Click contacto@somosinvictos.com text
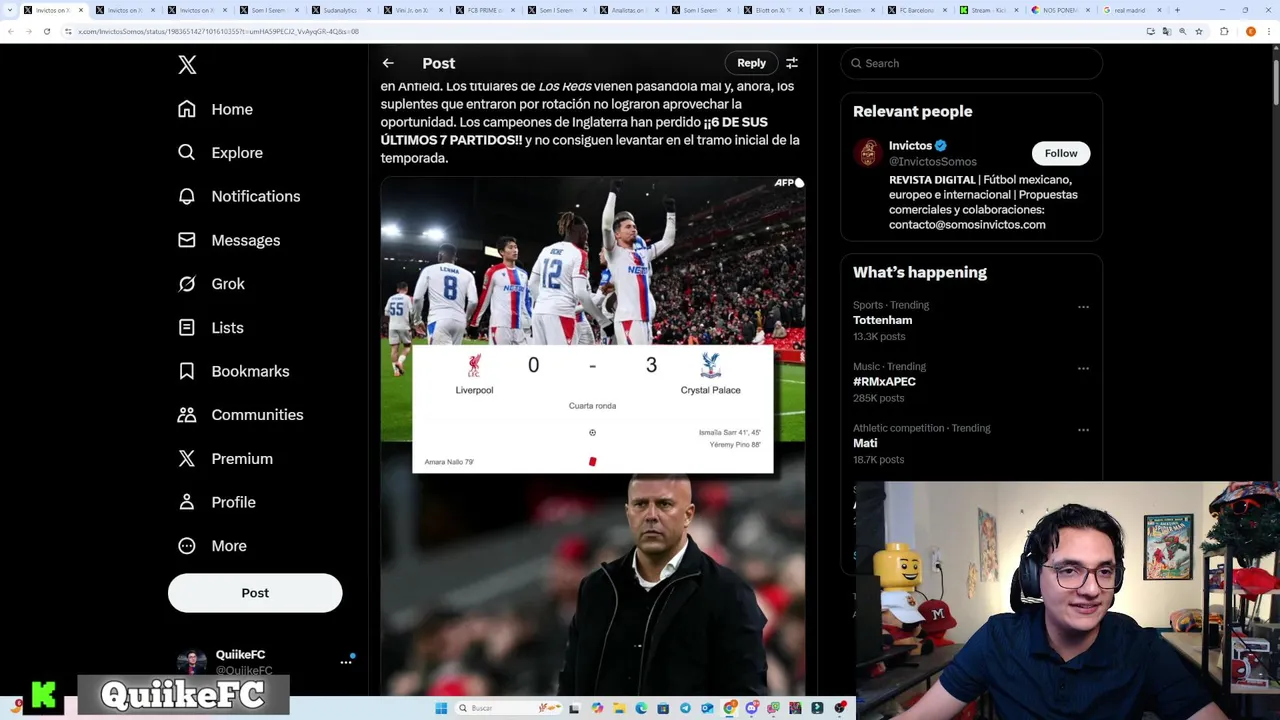The image size is (1280, 720). point(967,225)
